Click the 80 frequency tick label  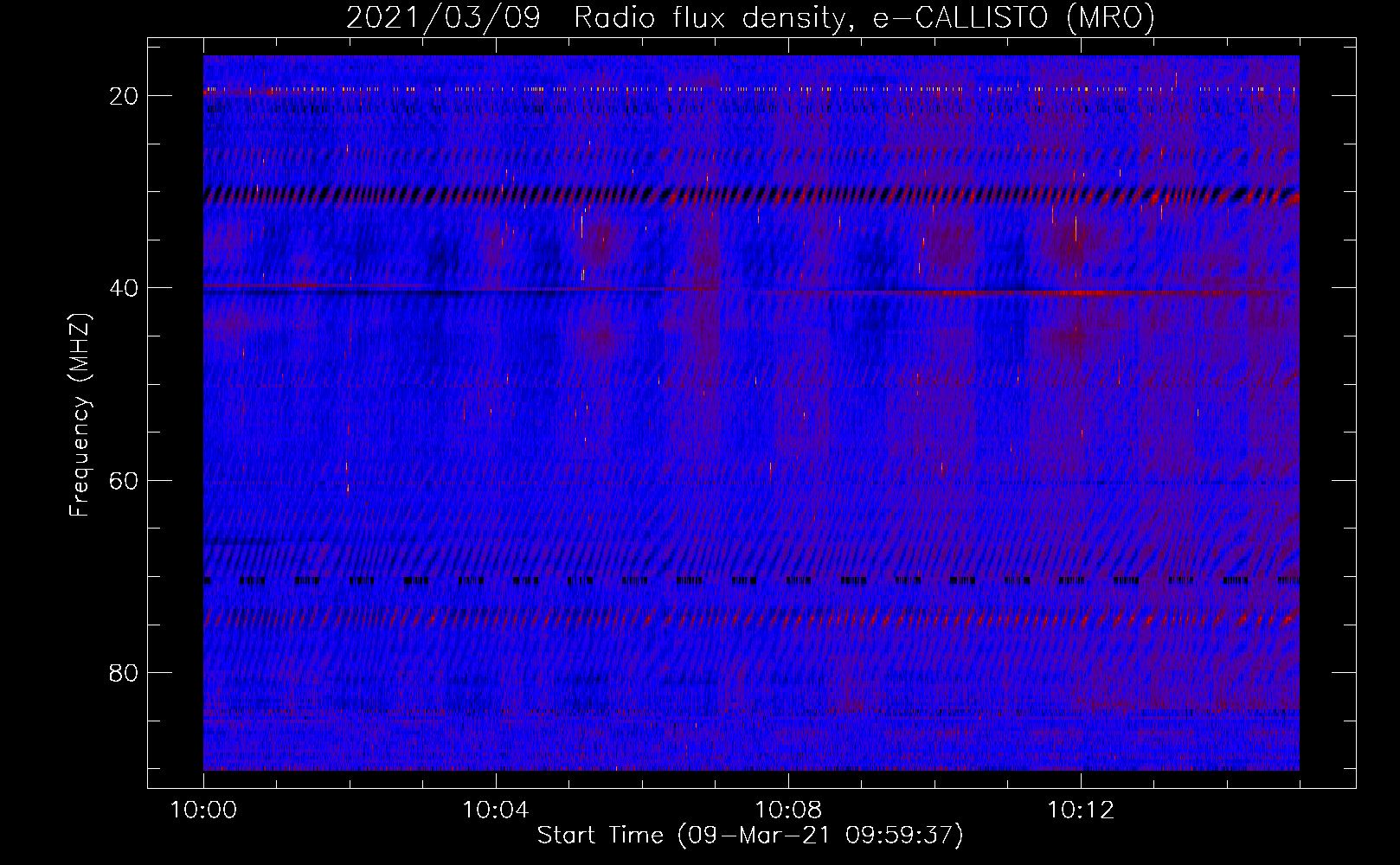(124, 672)
